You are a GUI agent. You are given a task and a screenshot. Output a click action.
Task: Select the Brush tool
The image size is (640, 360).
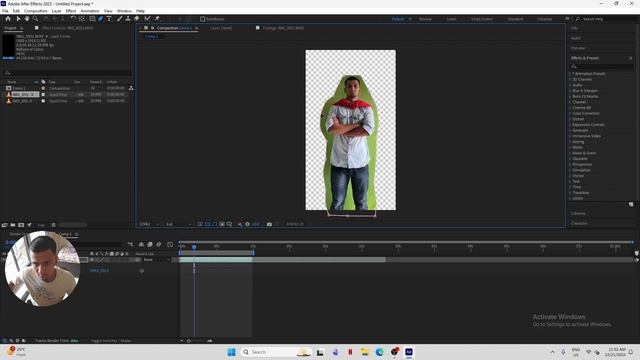point(120,19)
